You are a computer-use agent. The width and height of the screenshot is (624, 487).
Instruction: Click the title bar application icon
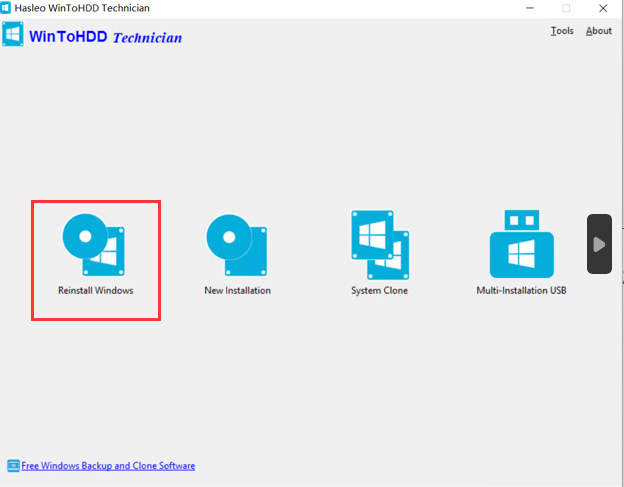pyautogui.click(x=6, y=8)
